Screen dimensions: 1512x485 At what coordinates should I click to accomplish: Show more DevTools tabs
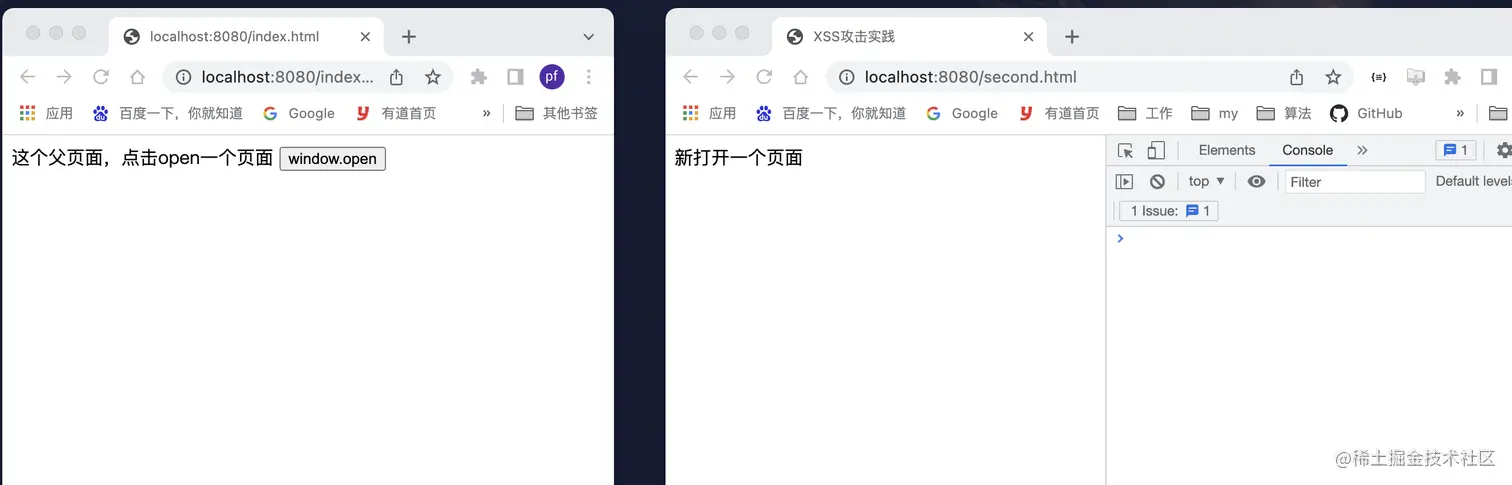coord(1362,150)
